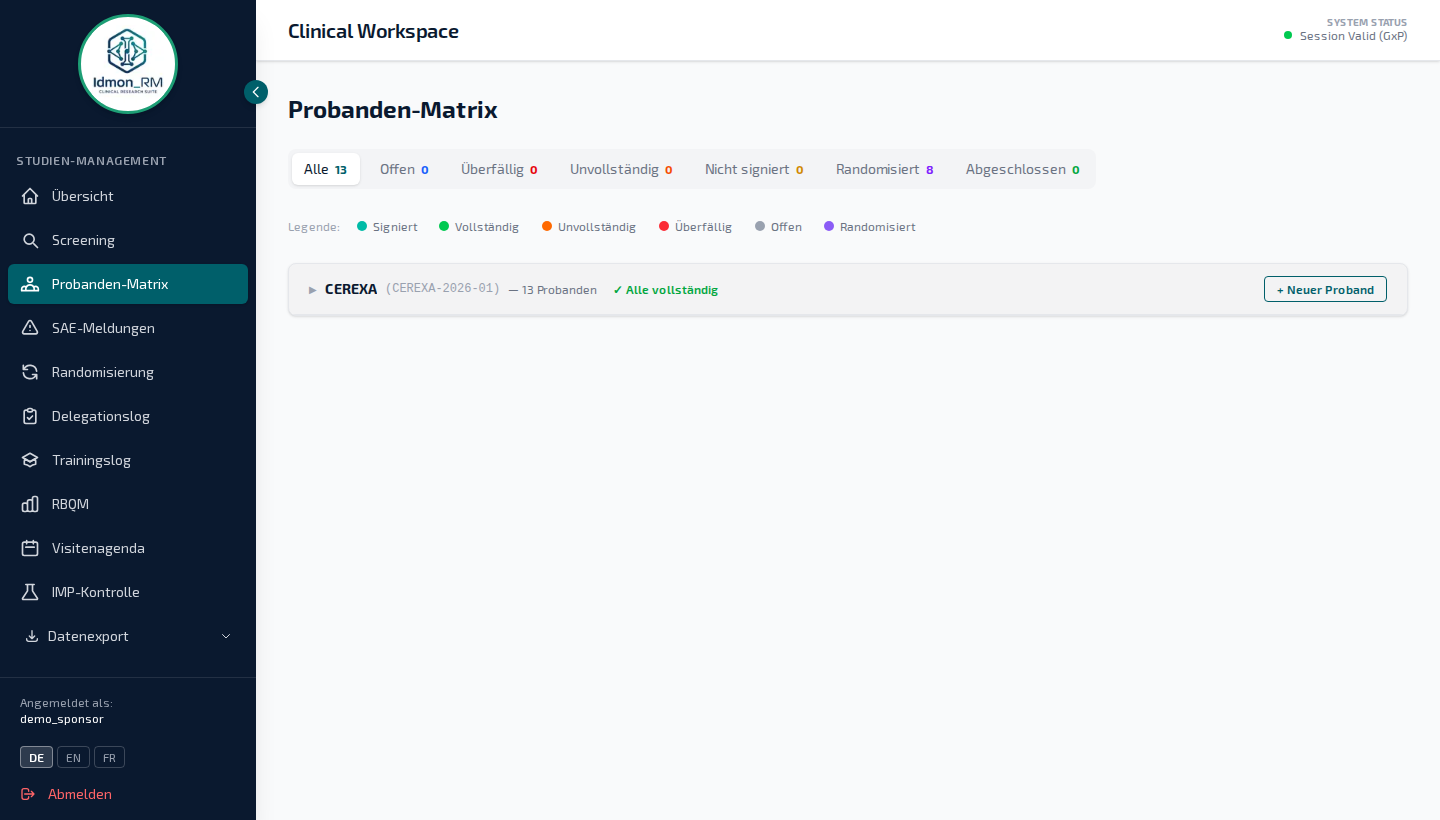Click the demo_sponsor username
The width and height of the screenshot is (1440, 820).
(62, 719)
